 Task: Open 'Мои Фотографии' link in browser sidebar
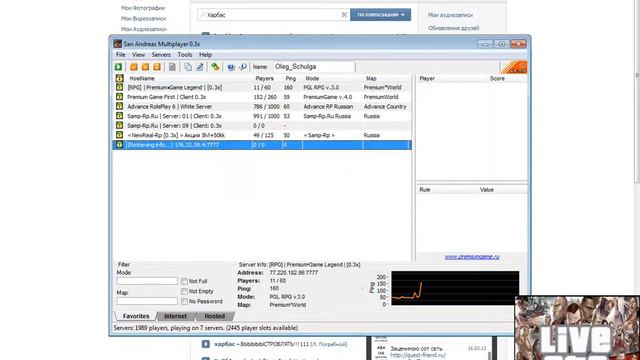click(x=143, y=8)
